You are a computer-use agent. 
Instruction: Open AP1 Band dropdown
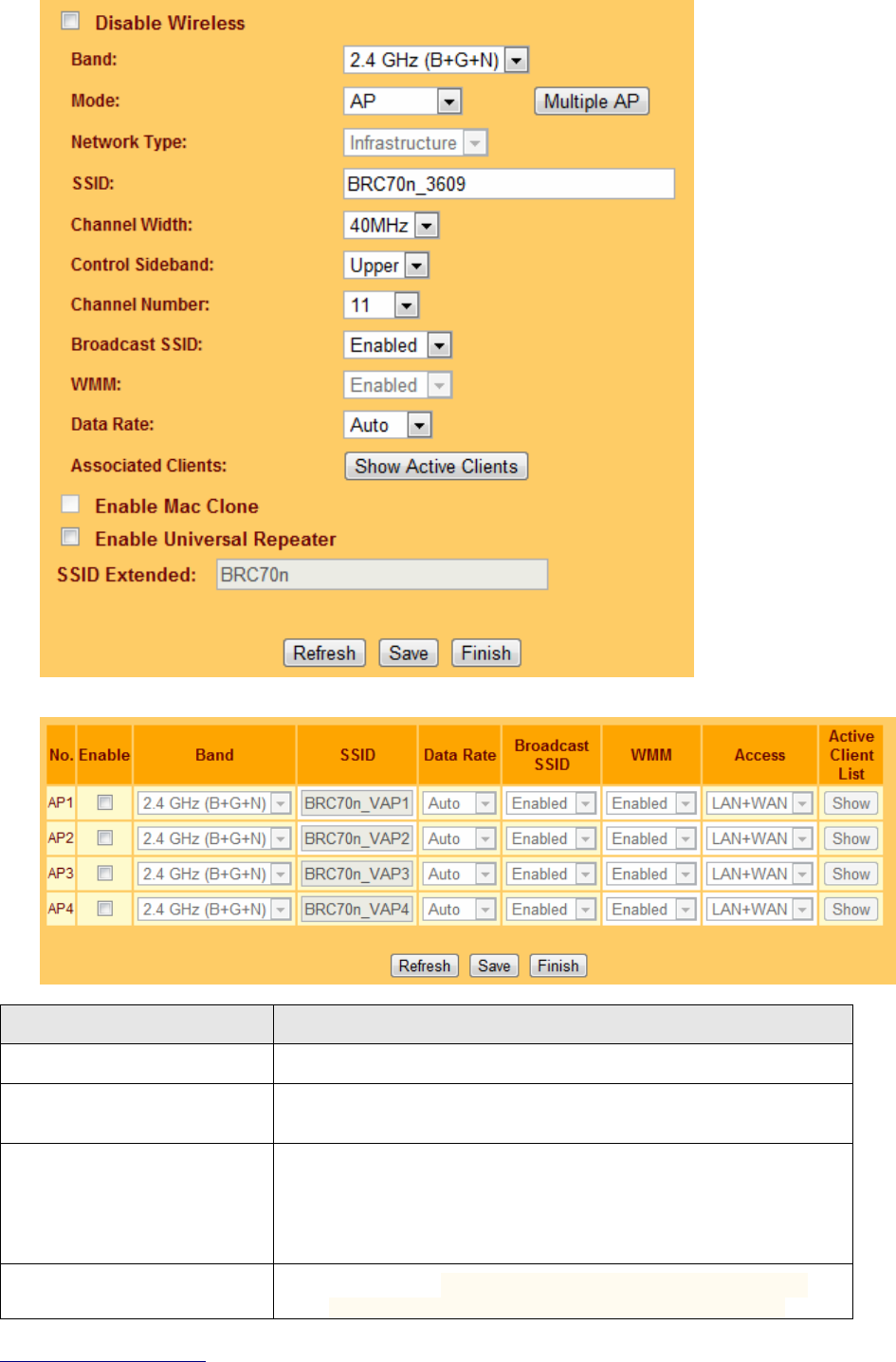pyautogui.click(x=214, y=803)
